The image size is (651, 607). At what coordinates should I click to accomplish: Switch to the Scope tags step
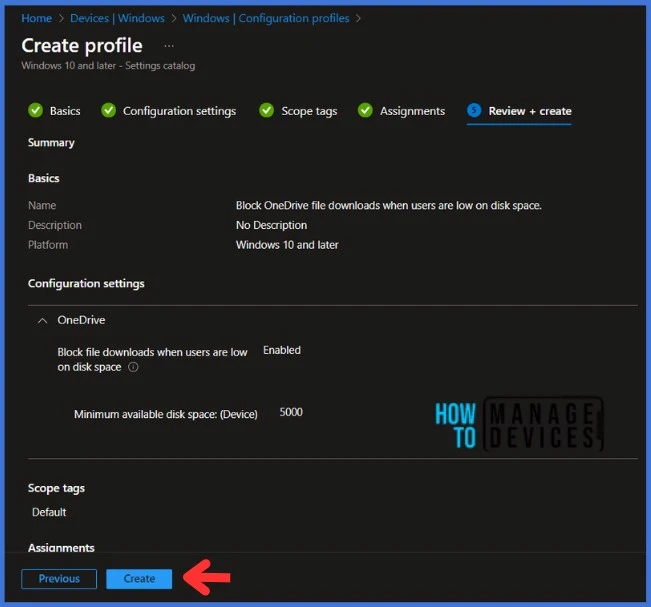pos(309,111)
